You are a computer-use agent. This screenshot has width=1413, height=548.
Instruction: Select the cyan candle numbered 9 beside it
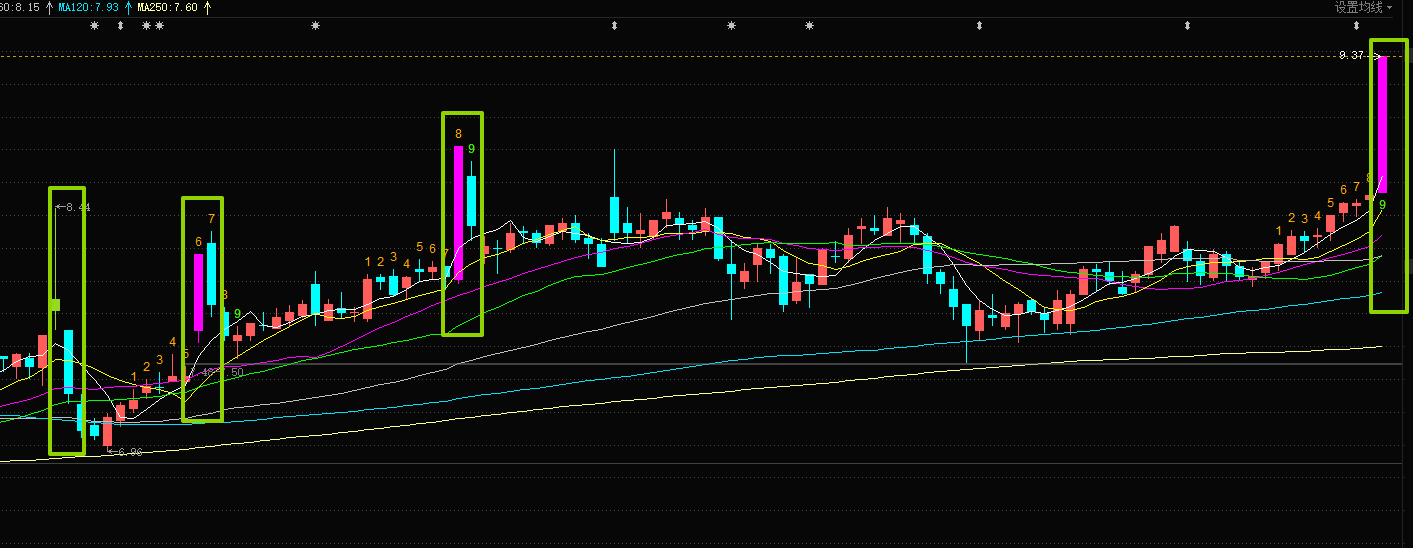pyautogui.click(x=471, y=201)
